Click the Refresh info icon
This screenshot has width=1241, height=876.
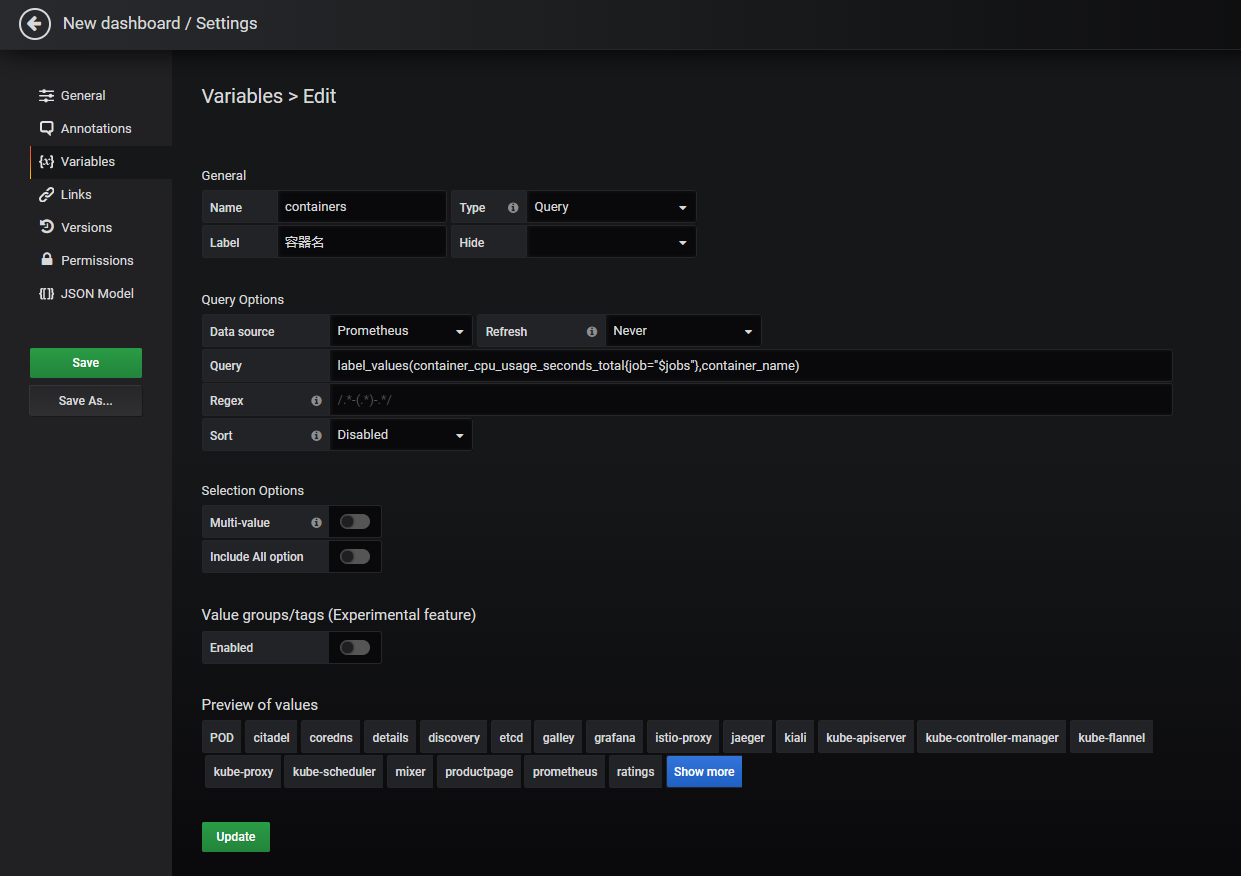tap(592, 332)
